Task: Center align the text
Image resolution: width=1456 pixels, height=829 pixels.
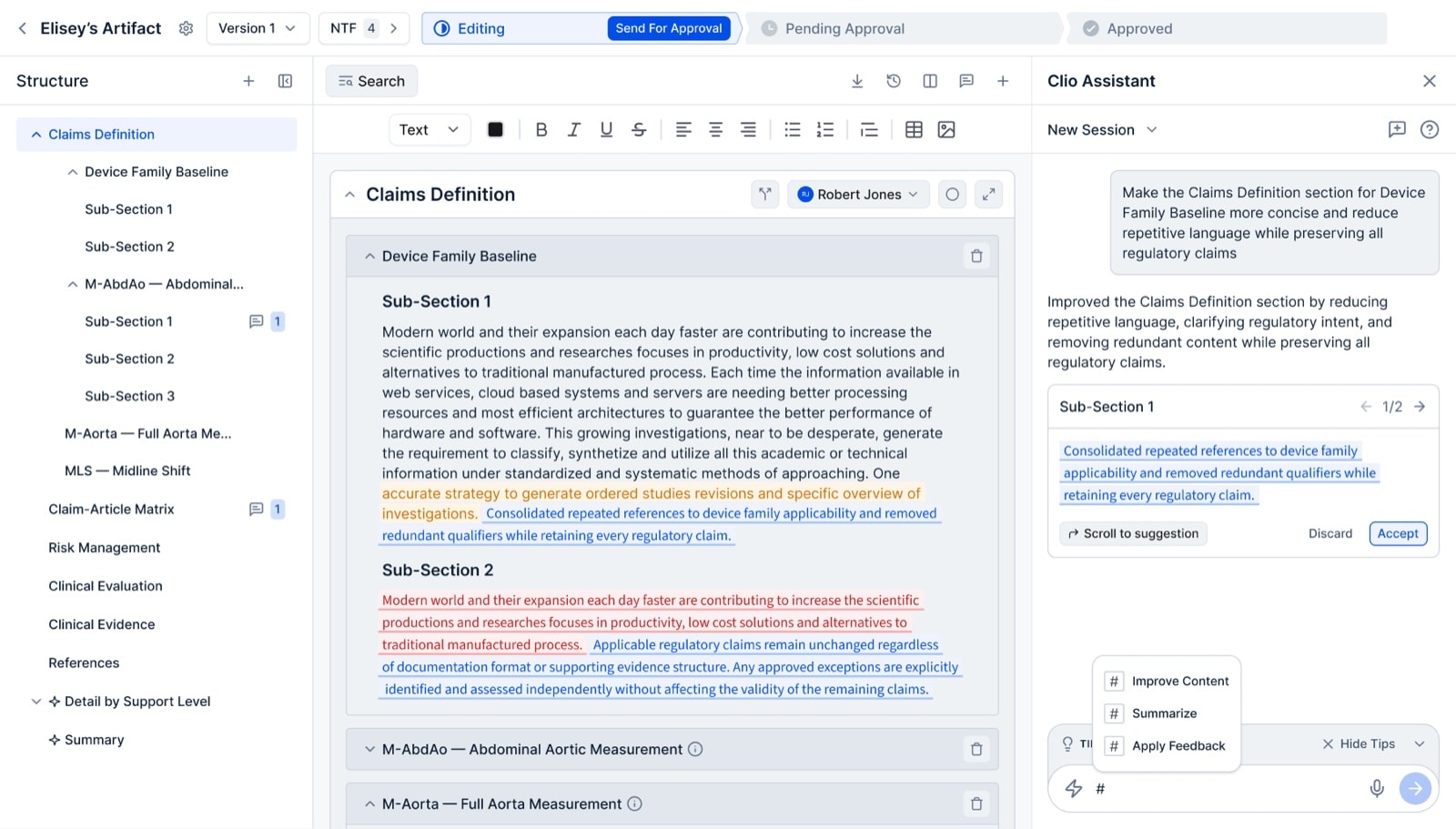Action: (x=716, y=129)
